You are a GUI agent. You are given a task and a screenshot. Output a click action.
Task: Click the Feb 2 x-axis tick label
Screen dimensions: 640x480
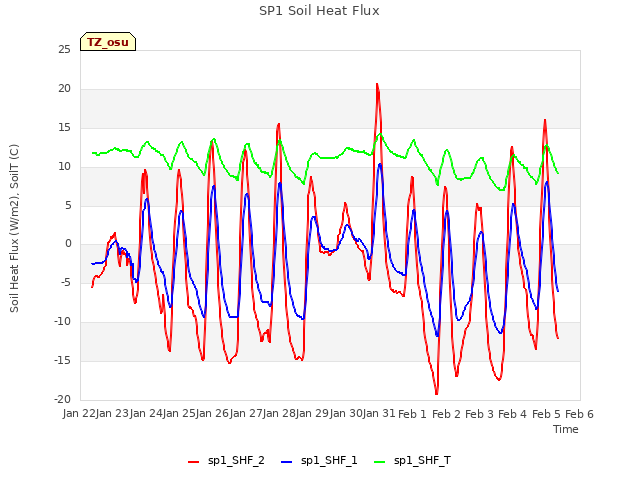point(446,414)
